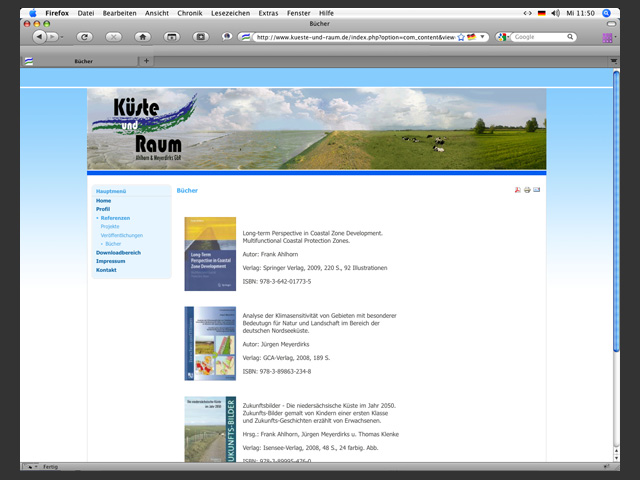
Task: Go forward with the Forward arrow button
Action: pyautogui.click(x=52, y=37)
